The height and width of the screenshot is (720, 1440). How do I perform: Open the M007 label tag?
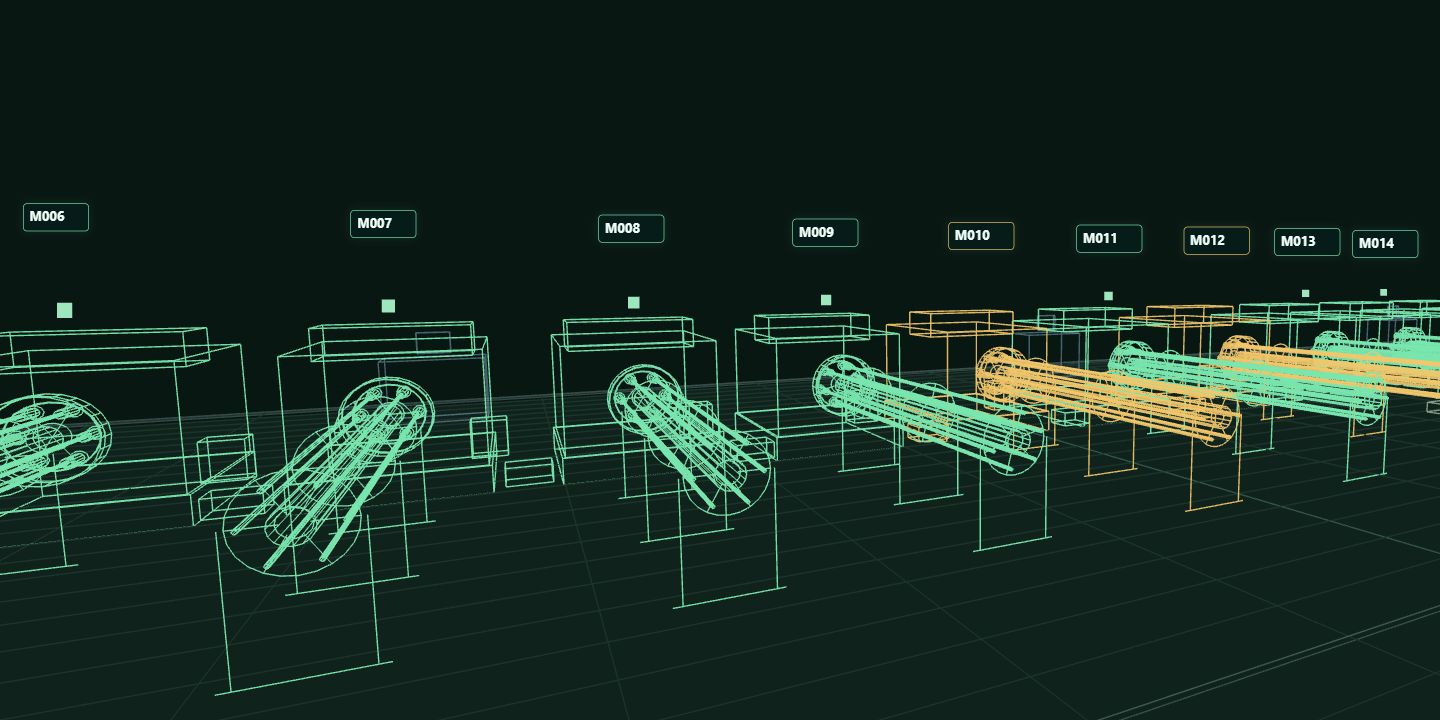383,224
